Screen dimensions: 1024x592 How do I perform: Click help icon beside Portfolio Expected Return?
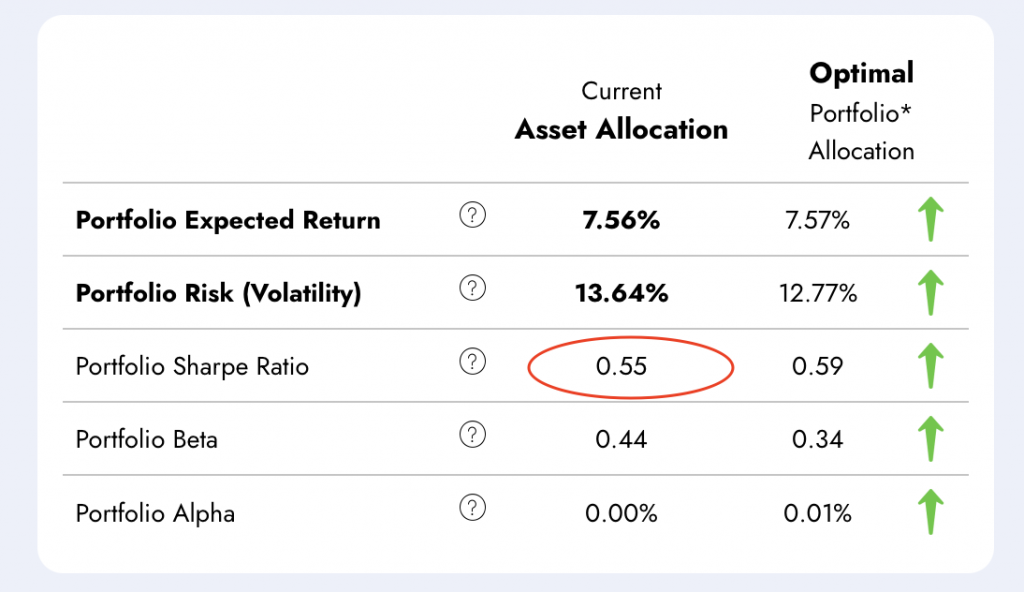pyautogui.click(x=472, y=216)
